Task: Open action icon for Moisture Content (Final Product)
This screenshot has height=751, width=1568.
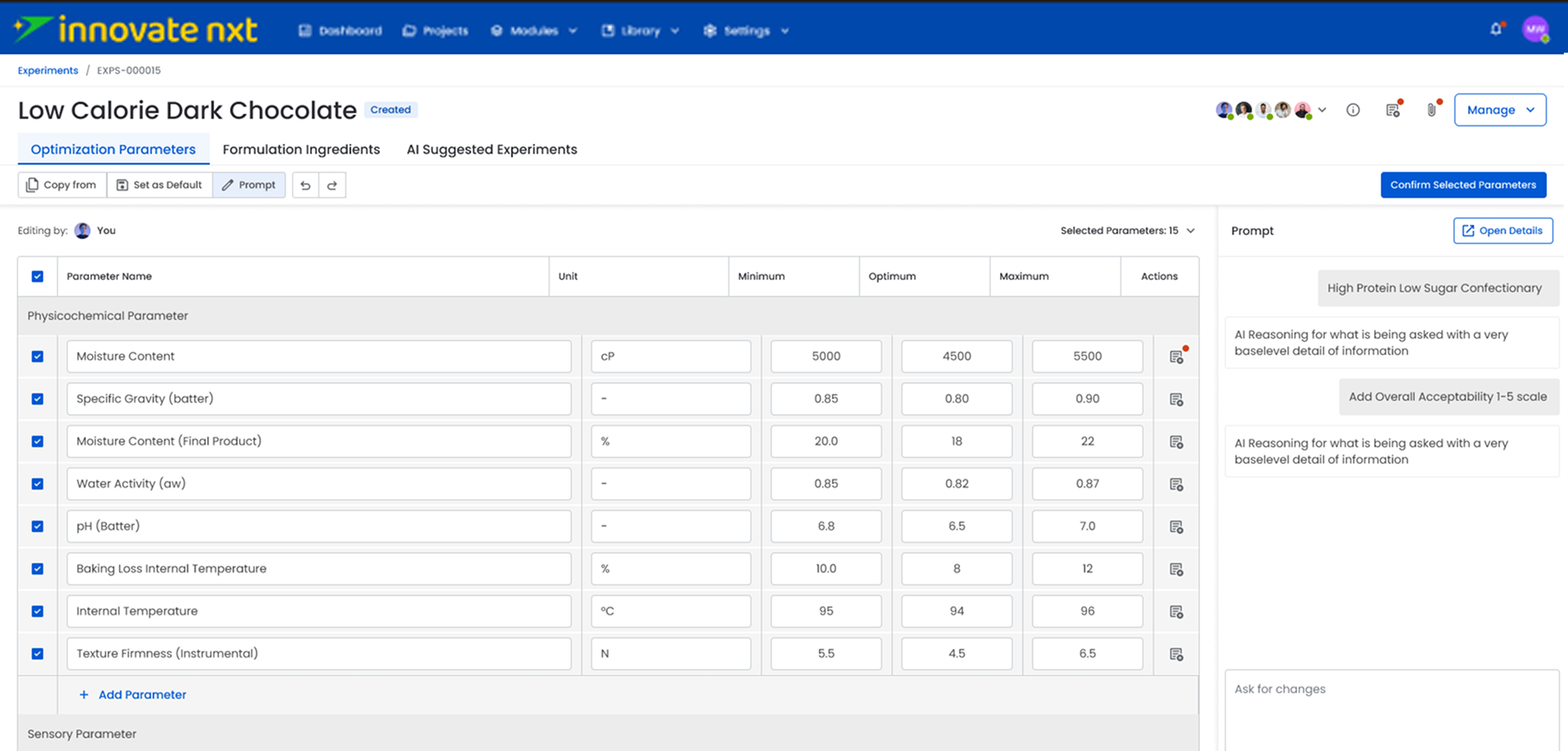Action: point(1176,442)
